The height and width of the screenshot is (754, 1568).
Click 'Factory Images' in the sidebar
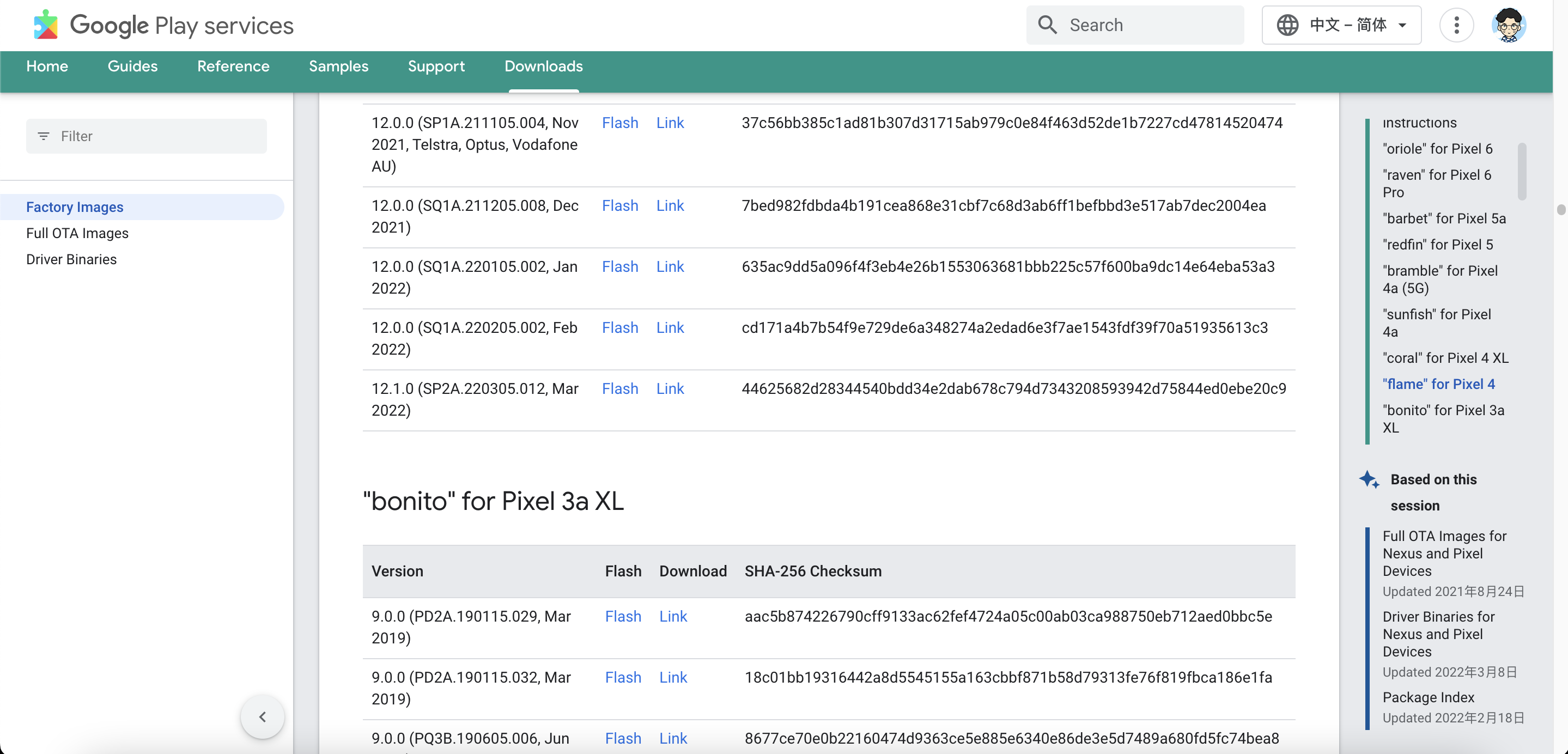point(75,207)
